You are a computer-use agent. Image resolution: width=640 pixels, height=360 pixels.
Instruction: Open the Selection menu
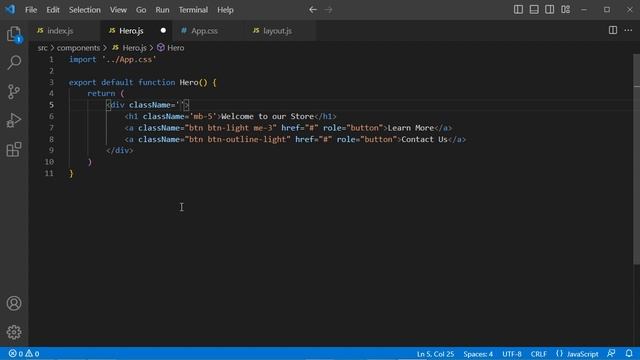tap(84, 10)
